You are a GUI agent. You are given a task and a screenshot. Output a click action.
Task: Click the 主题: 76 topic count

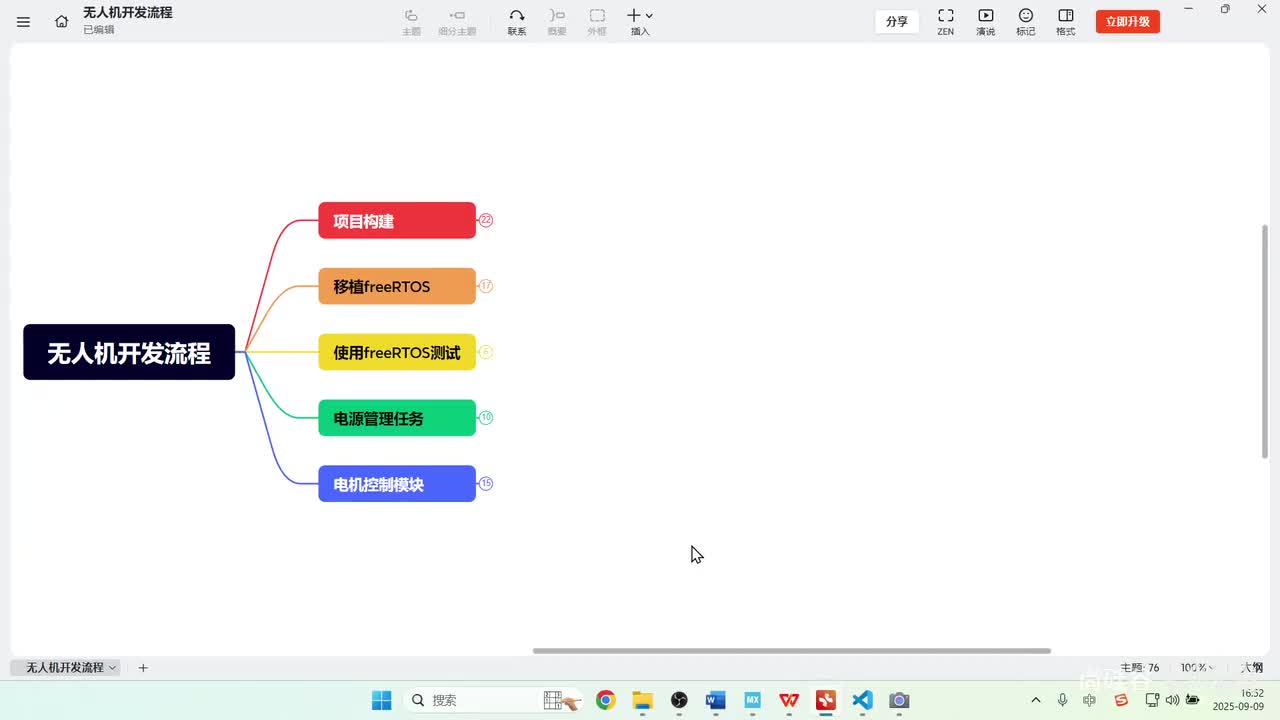tap(1140, 667)
